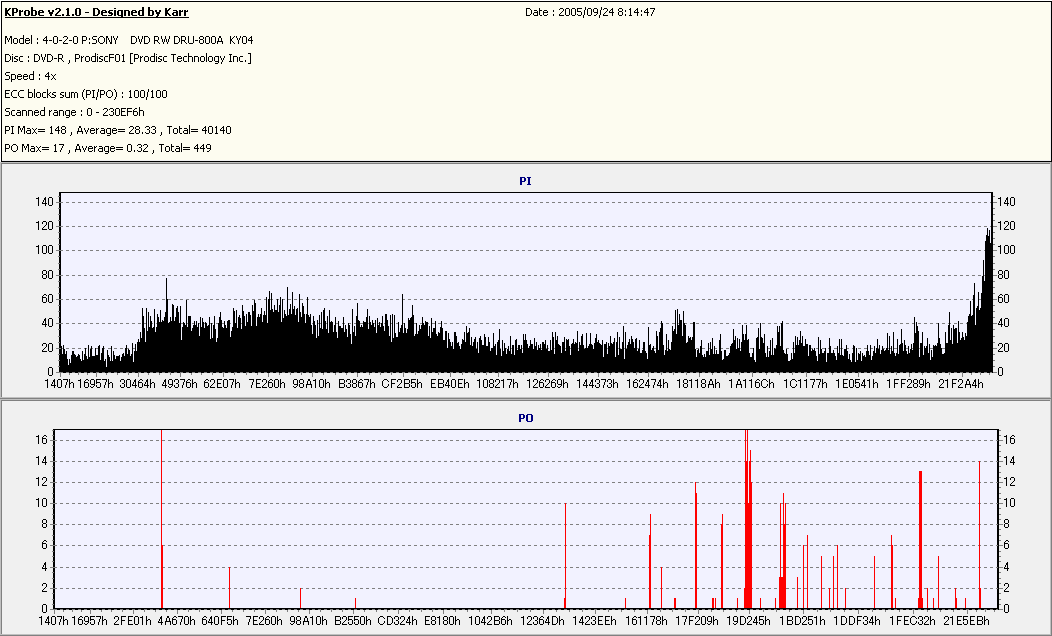
Task: Click the ProdiscF01 disc information line
Action: pos(127,58)
